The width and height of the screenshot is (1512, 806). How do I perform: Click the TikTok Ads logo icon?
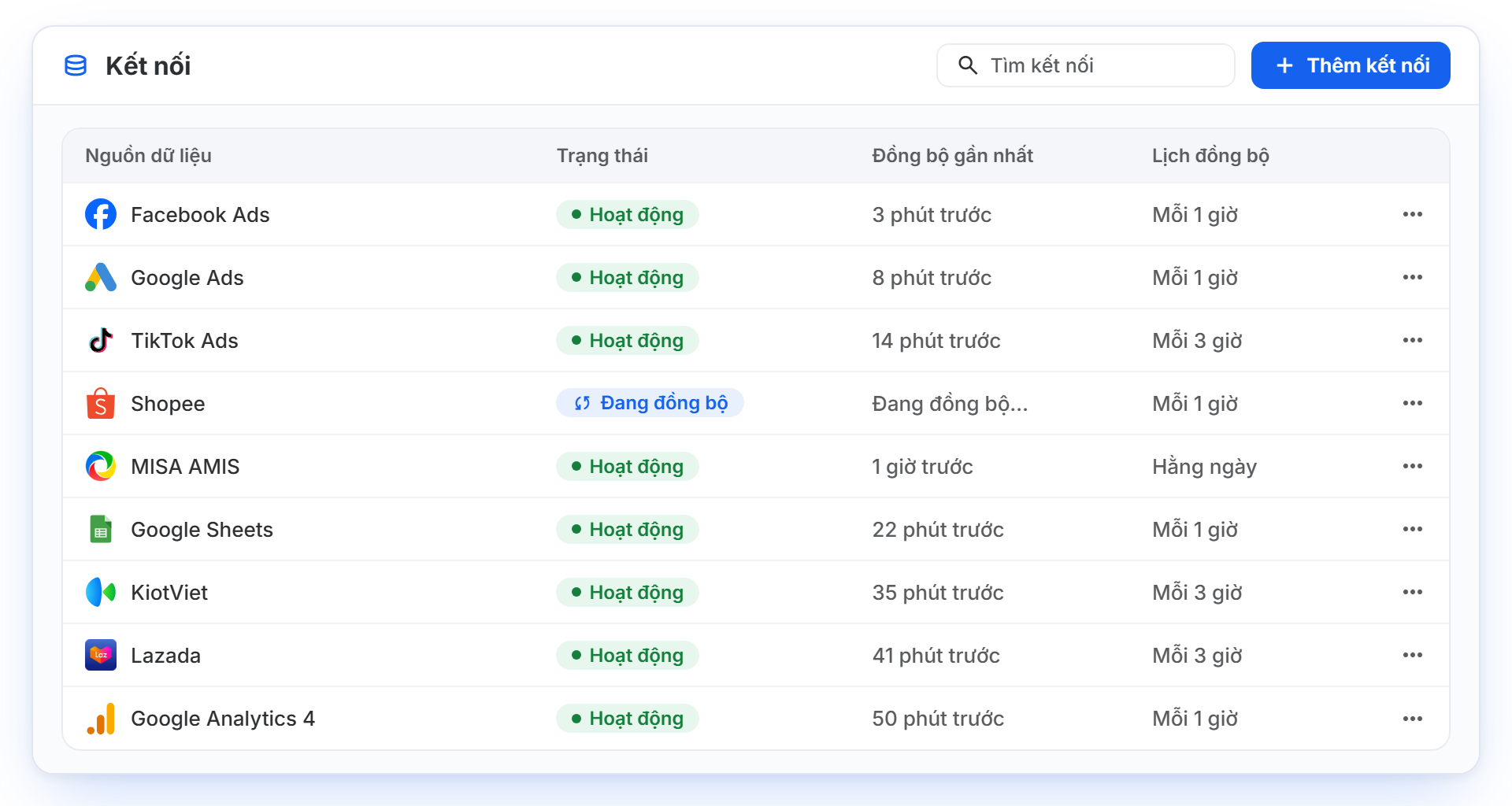pyautogui.click(x=101, y=340)
